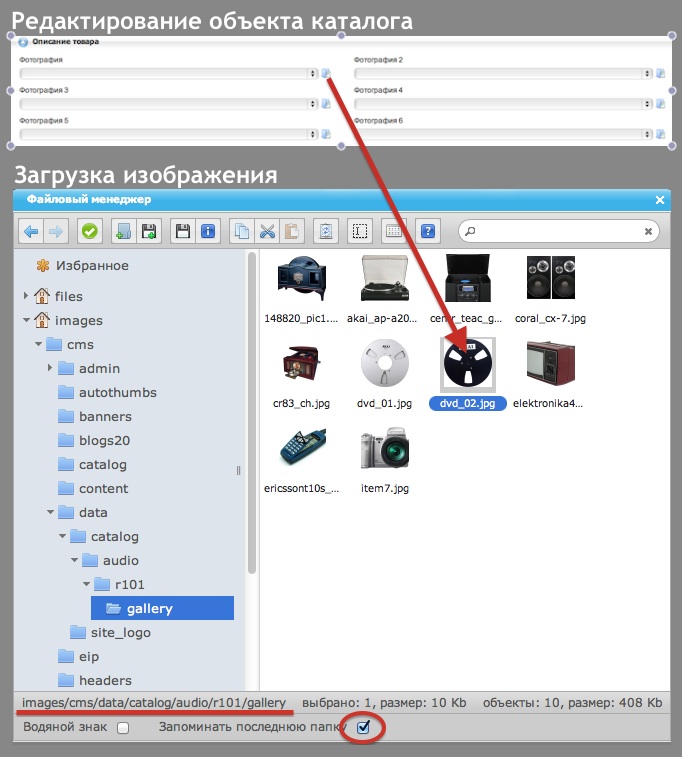Select the ericssont10s phone thumbnail
This screenshot has width=682, height=757.
[x=302, y=447]
